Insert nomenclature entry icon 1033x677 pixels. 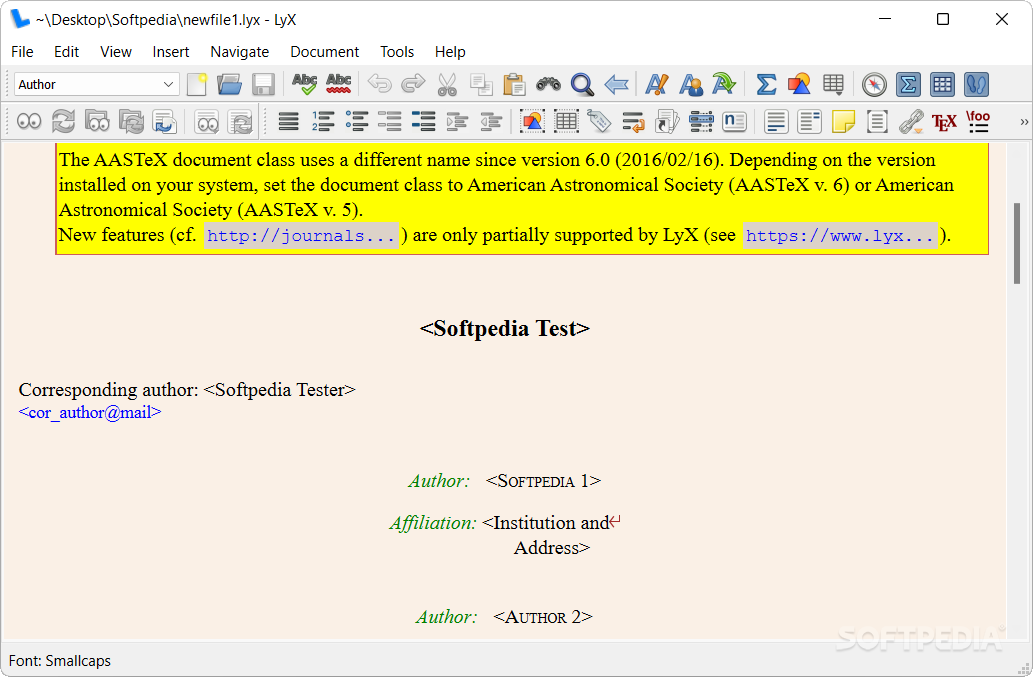click(734, 122)
